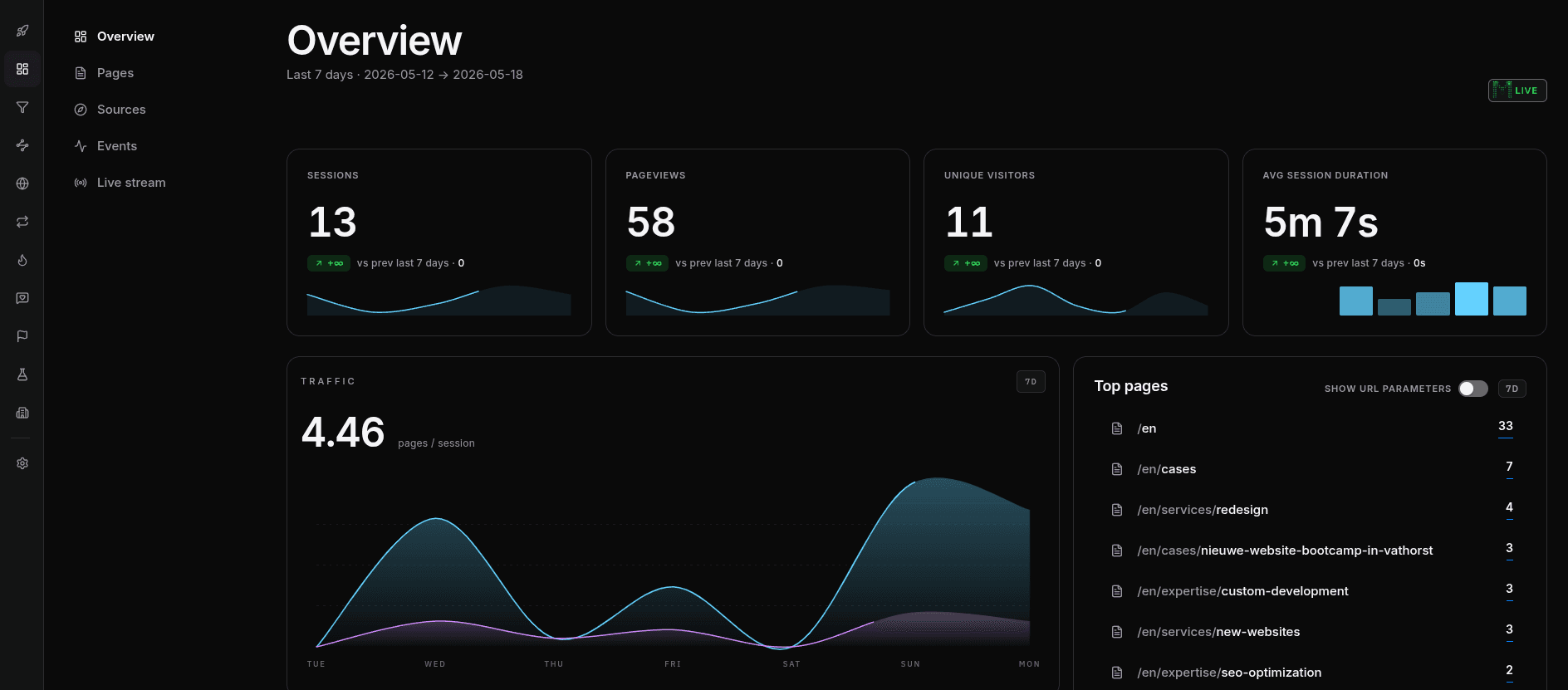Open the /en top page link
The height and width of the screenshot is (690, 1568).
click(x=1147, y=428)
